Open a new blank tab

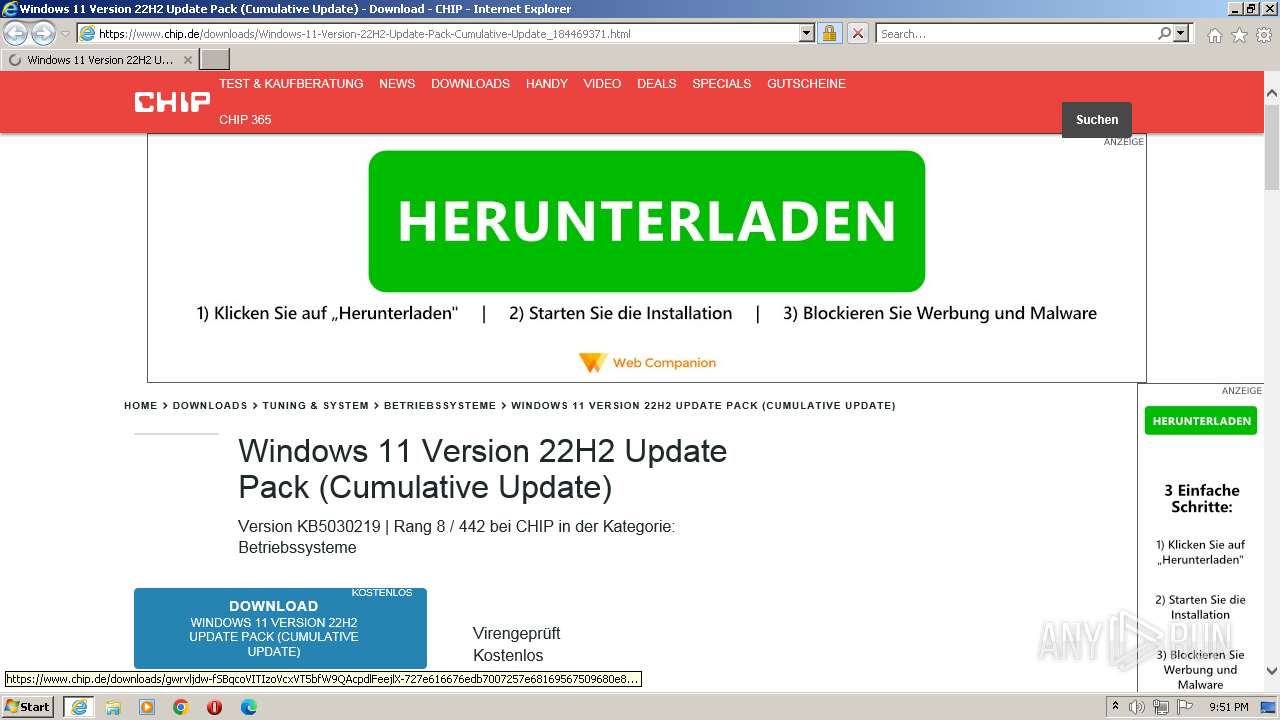(215, 59)
